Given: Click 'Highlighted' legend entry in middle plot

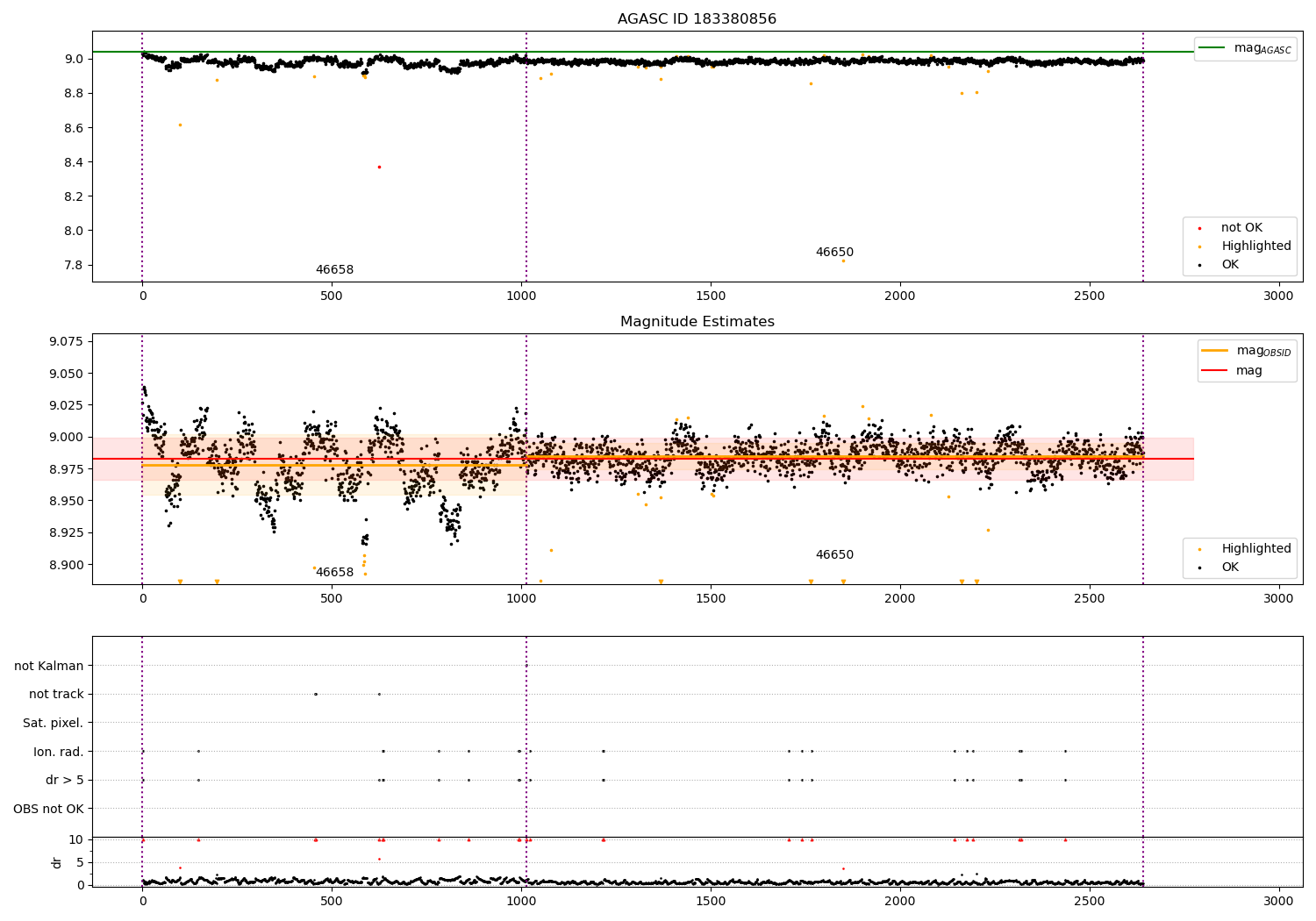Looking at the screenshot, I should click(1247, 549).
